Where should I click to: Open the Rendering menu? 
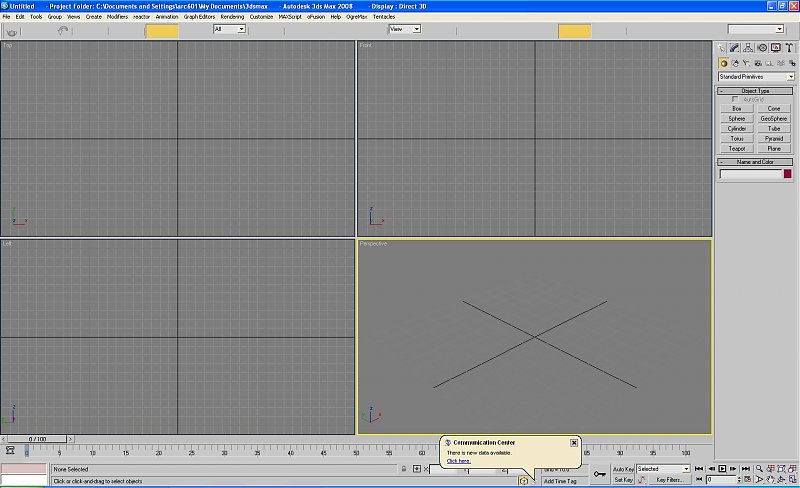232,17
